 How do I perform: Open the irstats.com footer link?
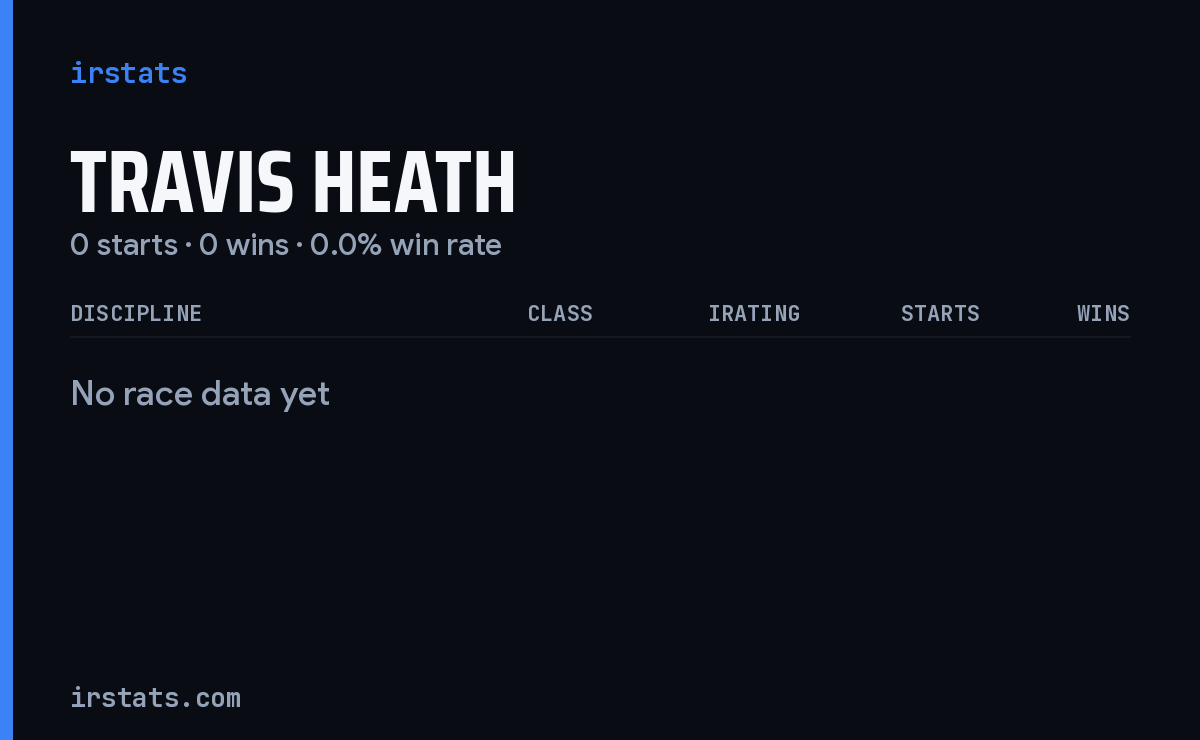(155, 697)
